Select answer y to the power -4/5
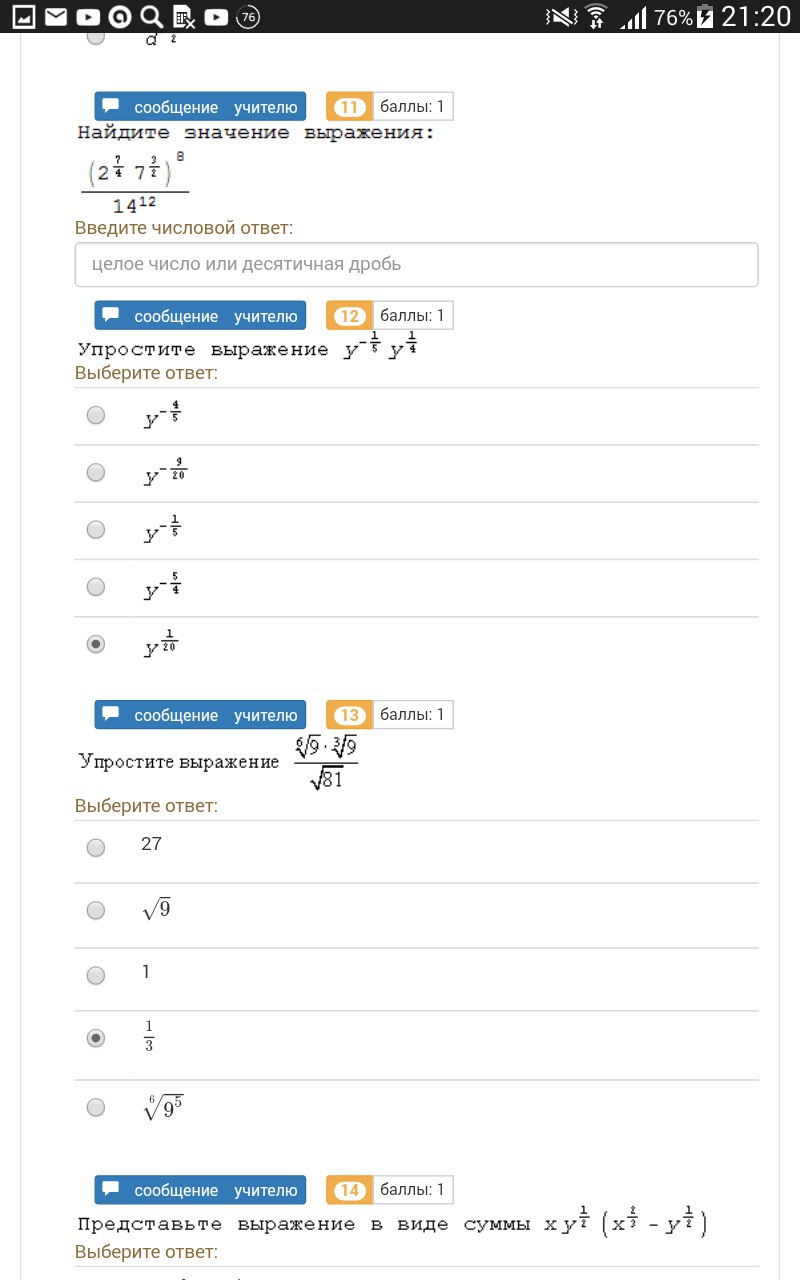800x1280 pixels. click(96, 415)
